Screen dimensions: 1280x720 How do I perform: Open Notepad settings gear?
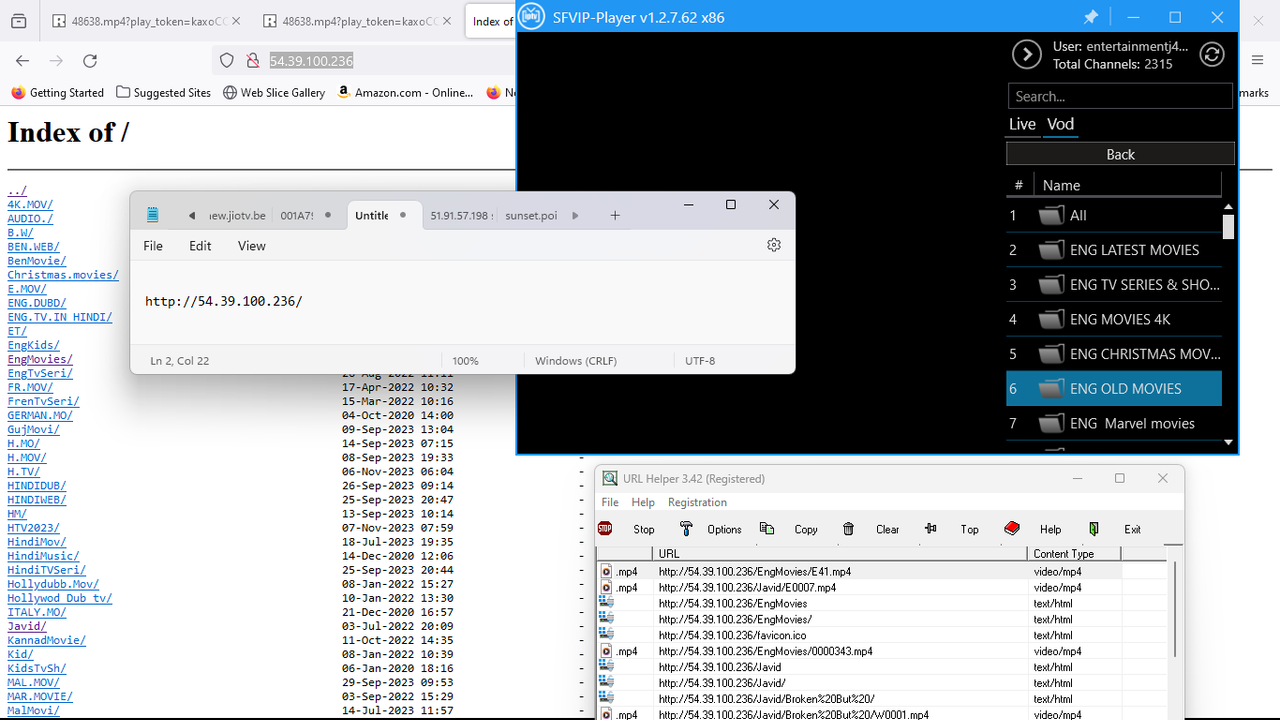coord(774,245)
